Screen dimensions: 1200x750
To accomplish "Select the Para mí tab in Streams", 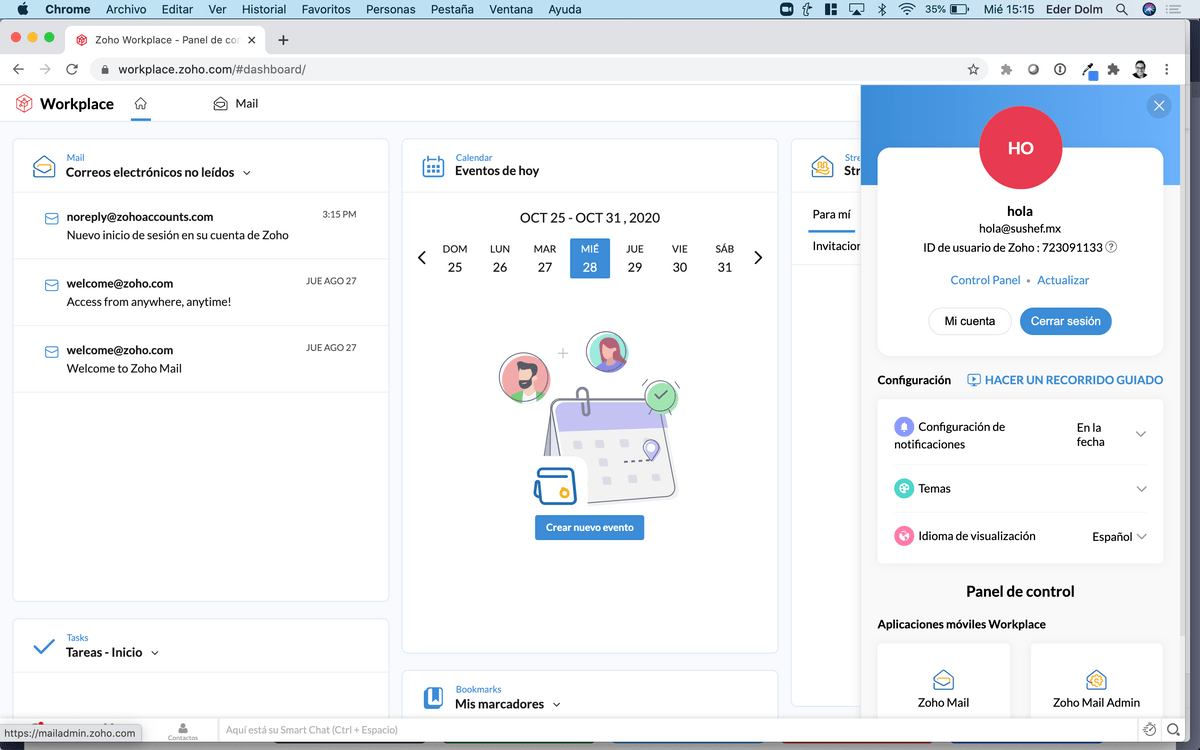I will coord(831,214).
